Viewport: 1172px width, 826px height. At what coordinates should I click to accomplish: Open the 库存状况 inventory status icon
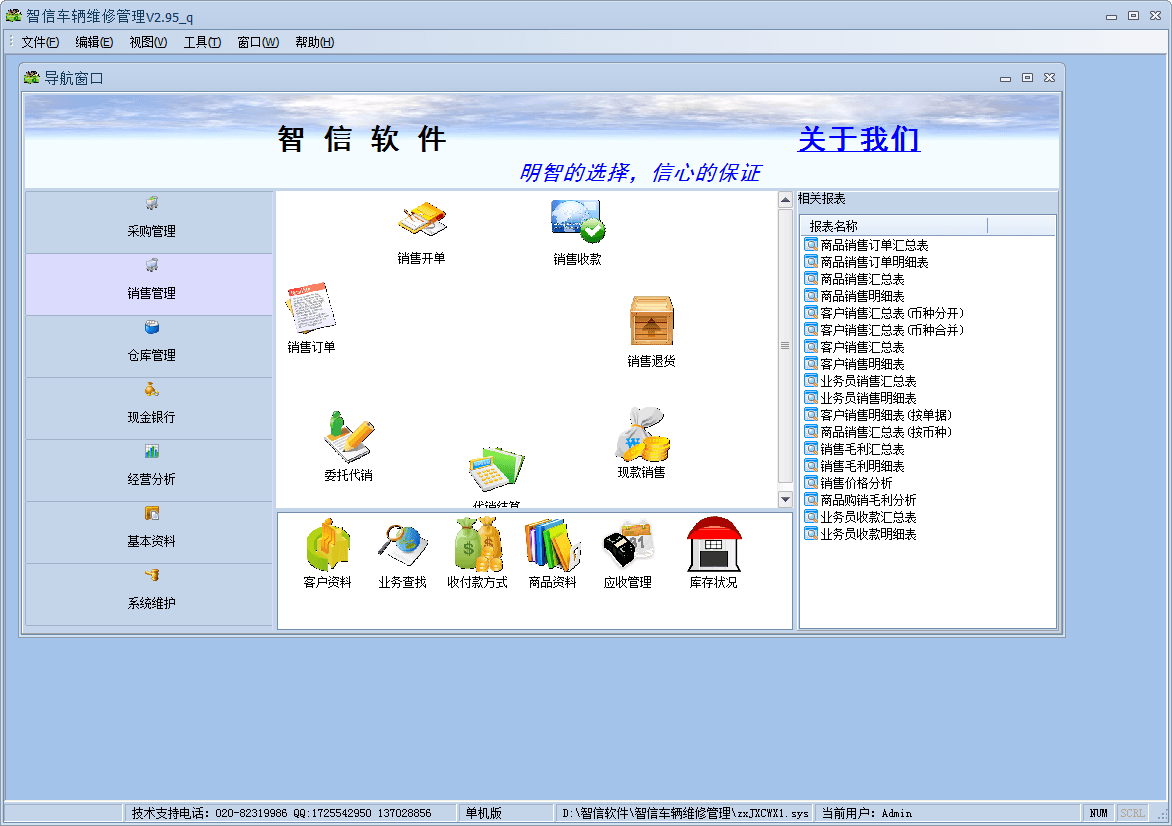pyautogui.click(x=713, y=546)
